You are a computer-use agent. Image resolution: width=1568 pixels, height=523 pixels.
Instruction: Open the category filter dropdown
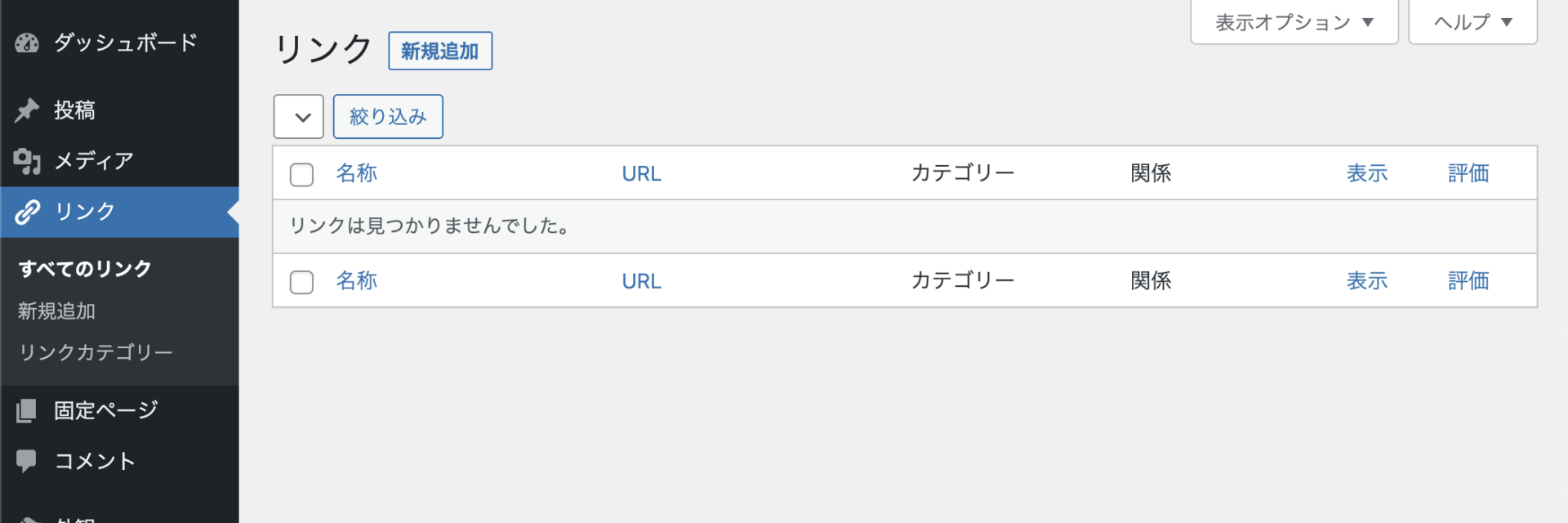[299, 117]
